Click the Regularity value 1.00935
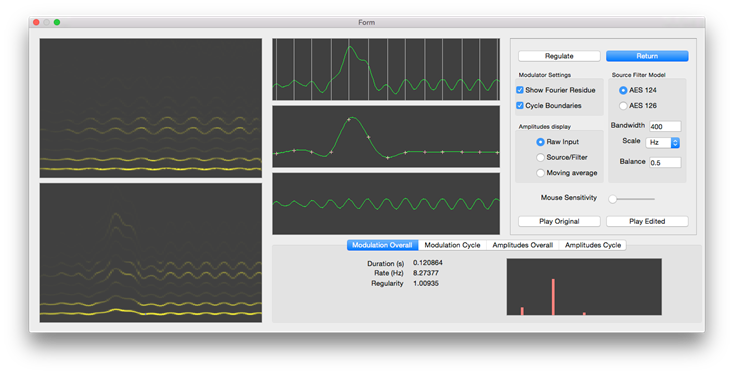The image size is (734, 374). 426,283
